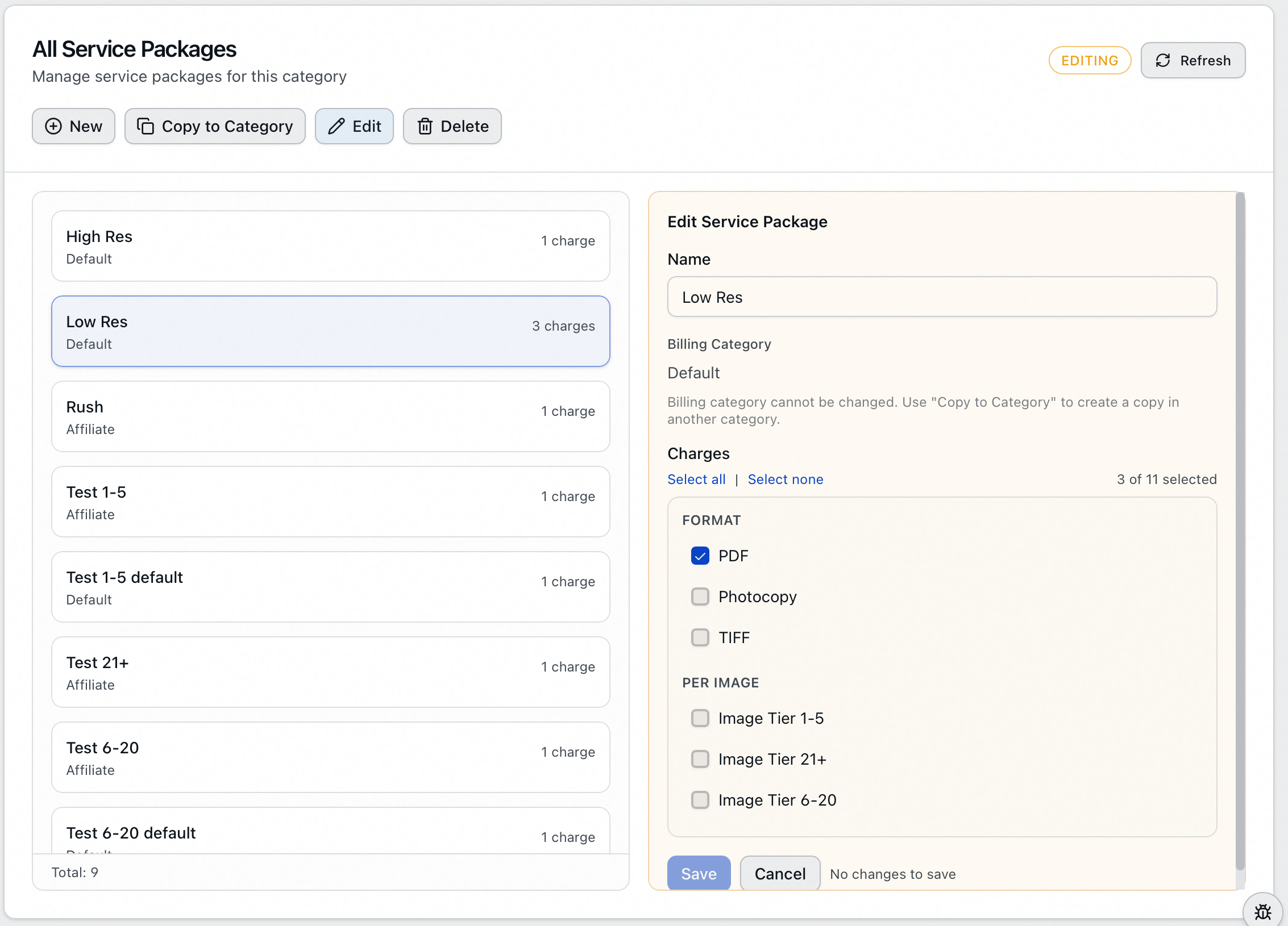
Task: Click the Save button
Action: (699, 873)
